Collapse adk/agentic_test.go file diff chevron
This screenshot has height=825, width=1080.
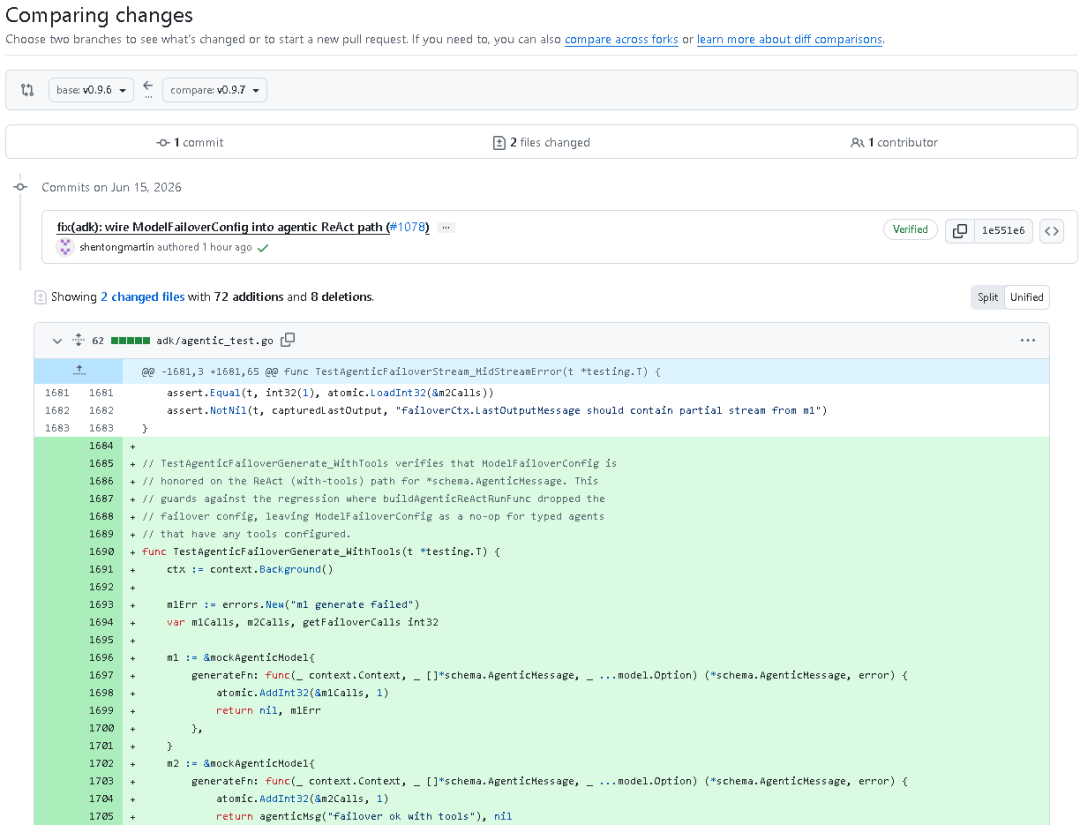(57, 340)
